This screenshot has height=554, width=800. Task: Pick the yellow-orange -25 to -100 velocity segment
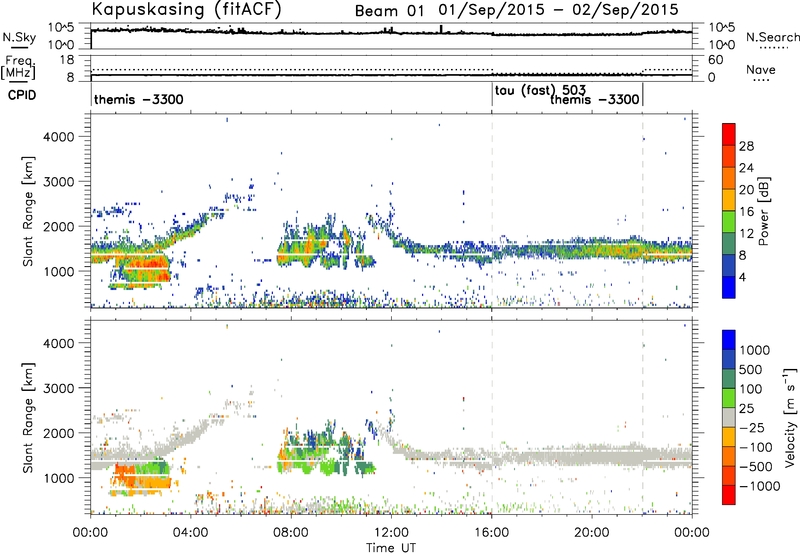point(729,437)
